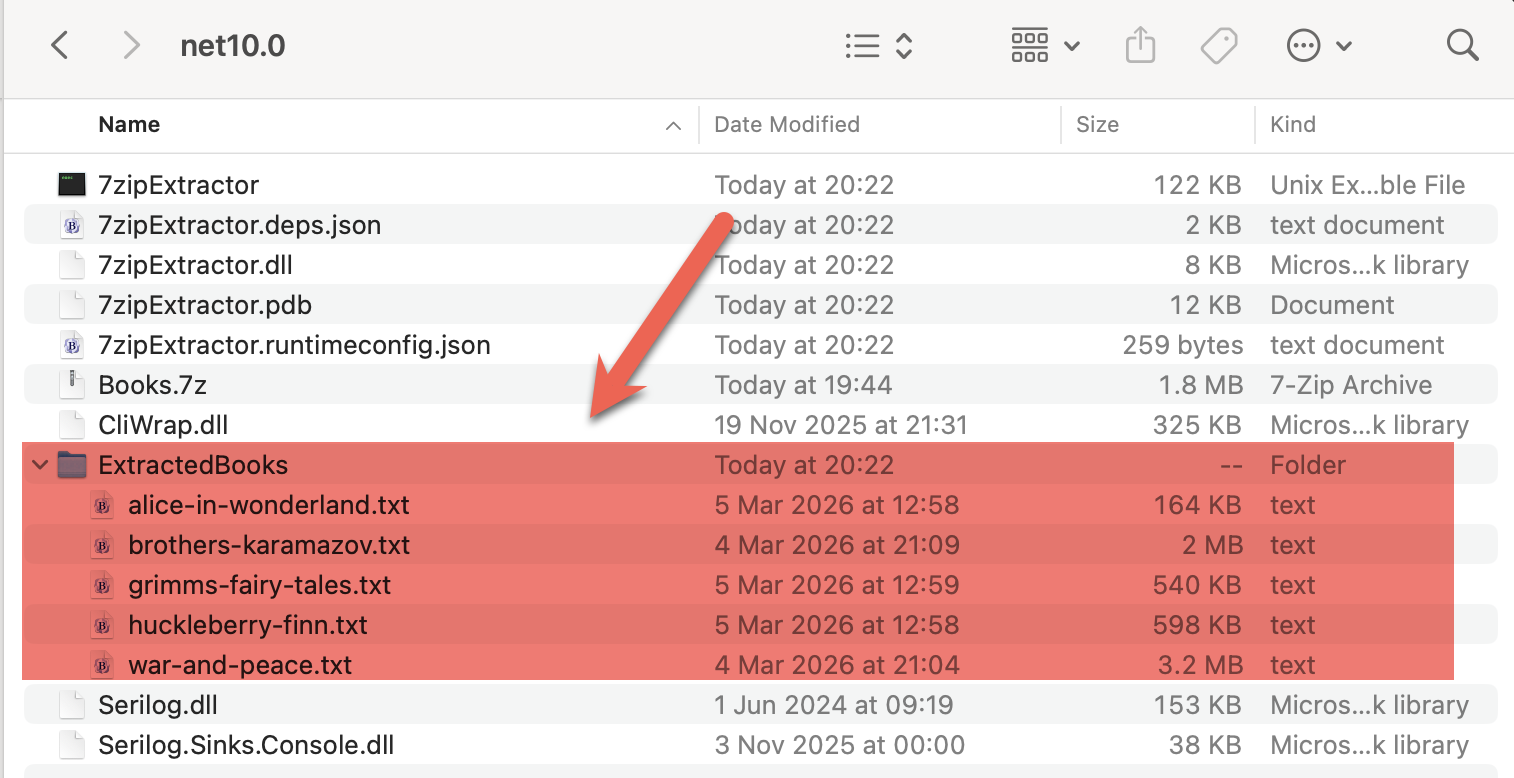The width and height of the screenshot is (1514, 778).
Task: Select the Serilog.dll file row
Action: coord(155,704)
